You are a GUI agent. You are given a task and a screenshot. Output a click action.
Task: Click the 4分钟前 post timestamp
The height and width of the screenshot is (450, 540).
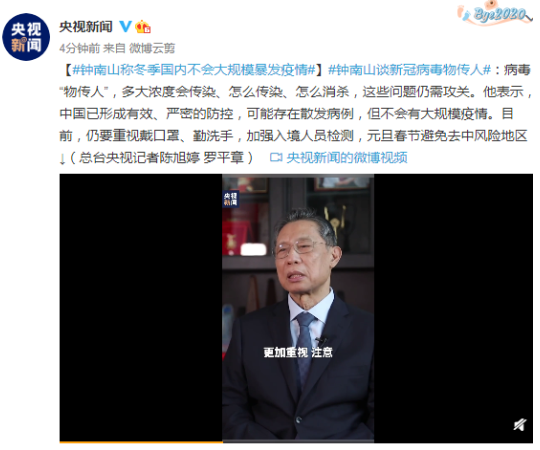click(80, 48)
